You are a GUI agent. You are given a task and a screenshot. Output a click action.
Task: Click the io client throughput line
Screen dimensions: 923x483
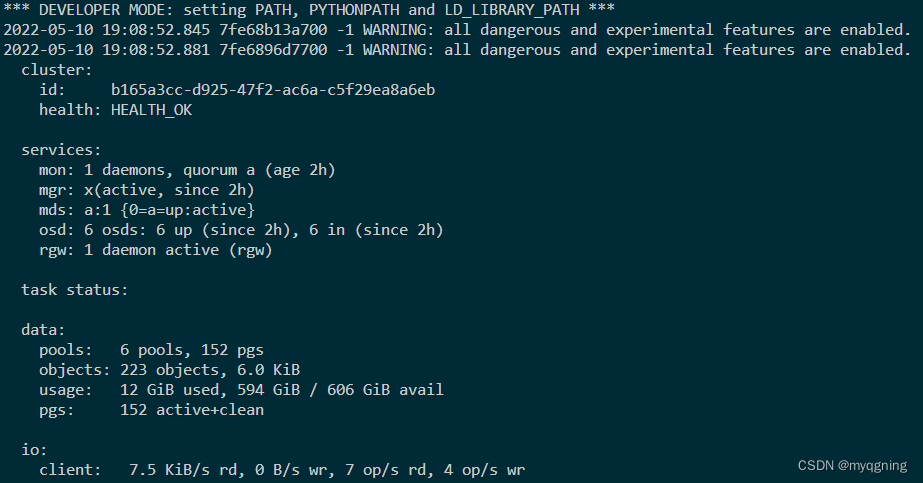point(282,469)
